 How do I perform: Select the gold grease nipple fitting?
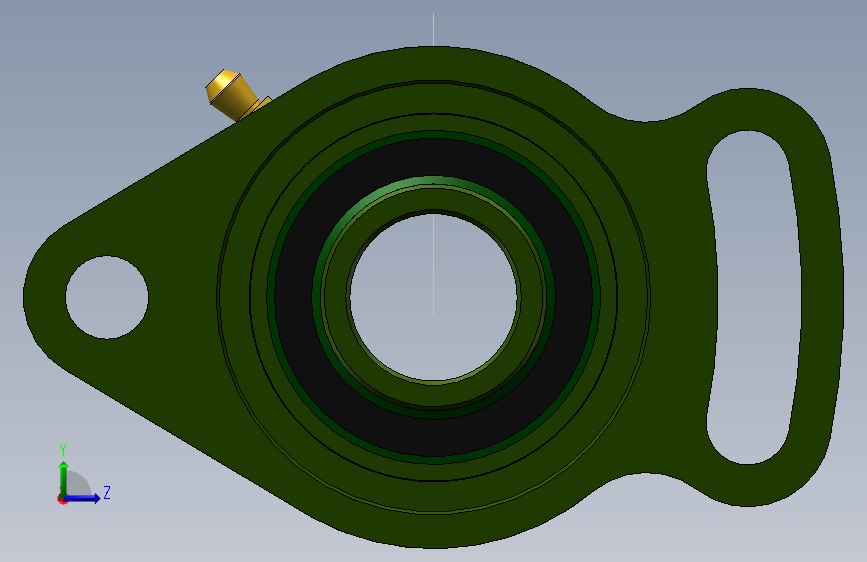click(x=235, y=95)
